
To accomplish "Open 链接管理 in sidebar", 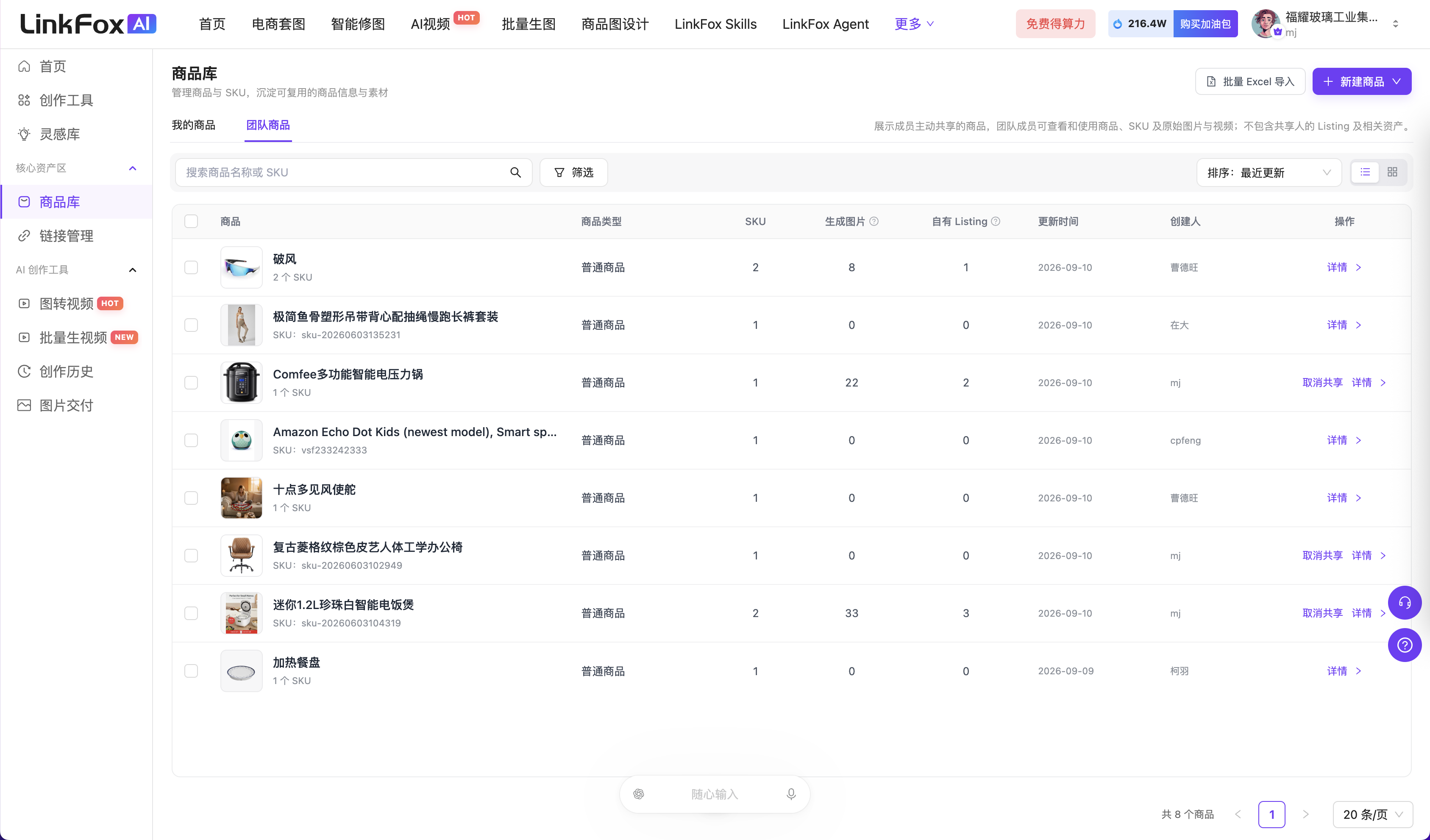I will pos(76,236).
